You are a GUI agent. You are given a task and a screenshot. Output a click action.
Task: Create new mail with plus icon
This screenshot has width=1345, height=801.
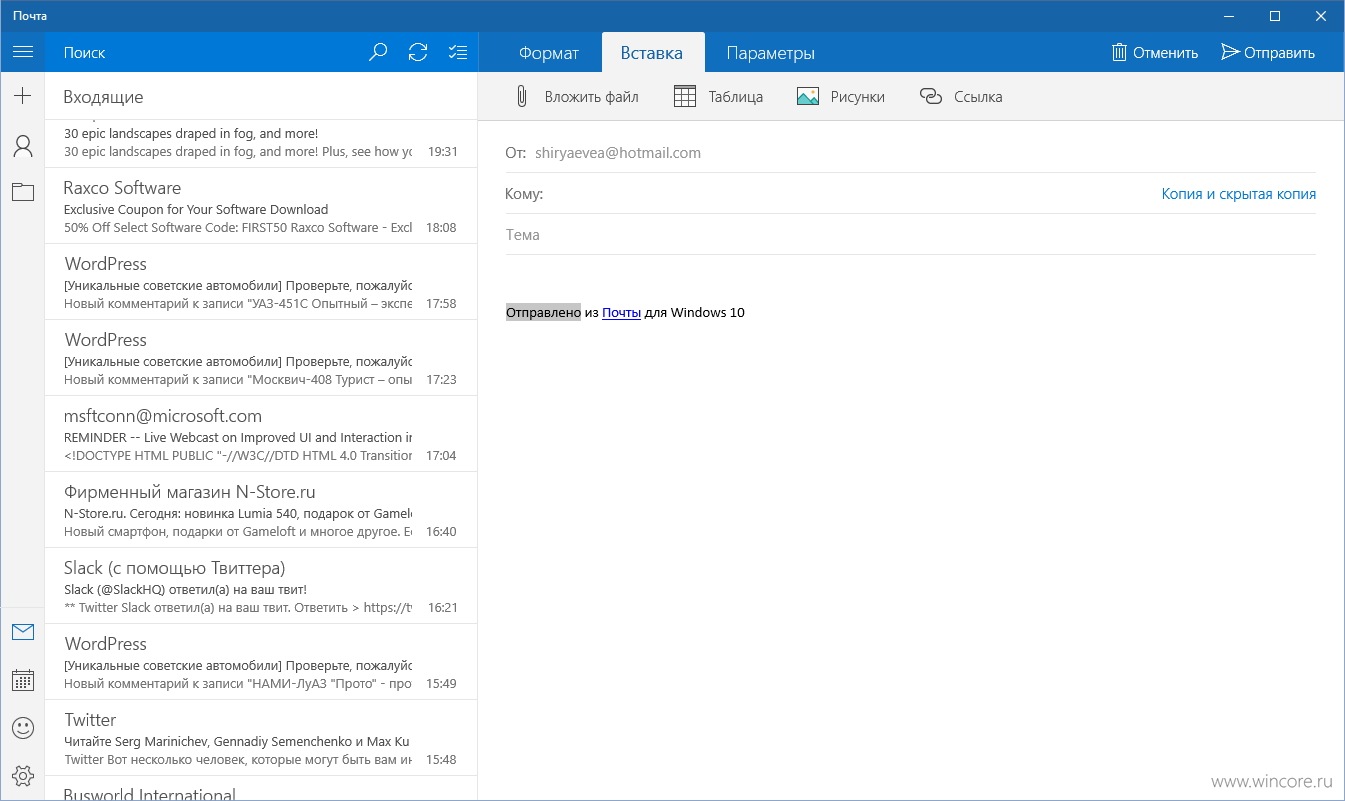pos(23,96)
